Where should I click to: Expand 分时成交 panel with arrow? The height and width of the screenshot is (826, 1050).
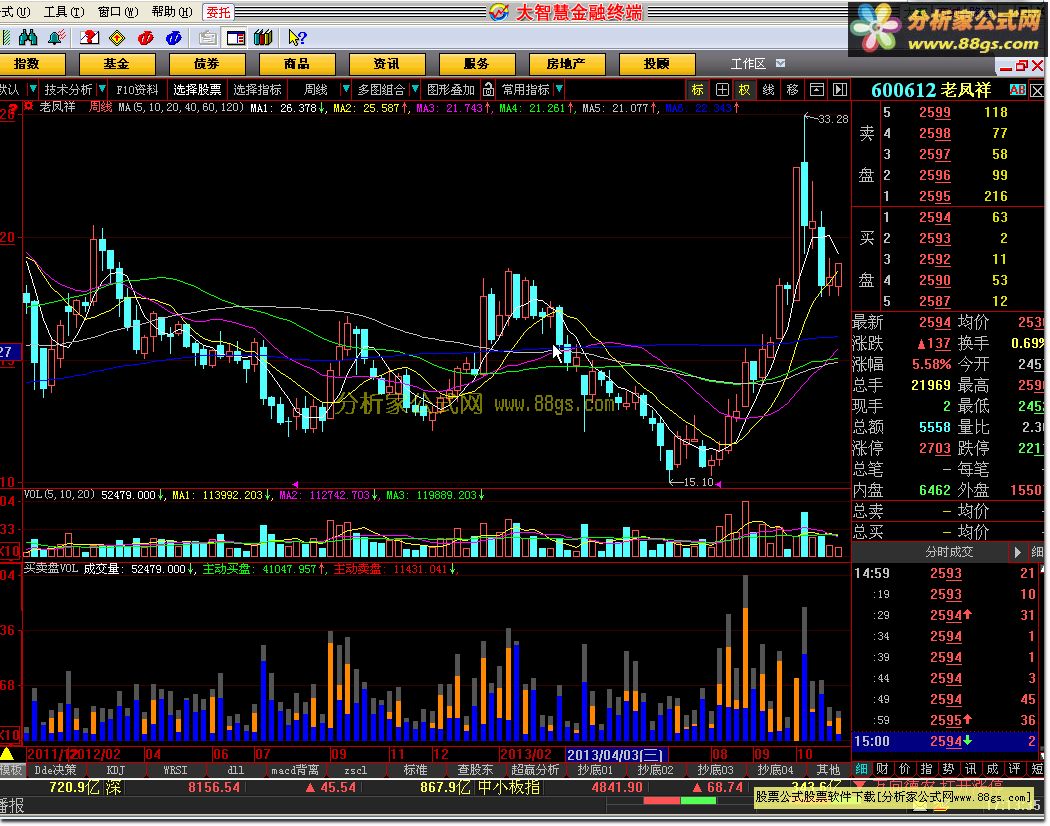[1017, 552]
